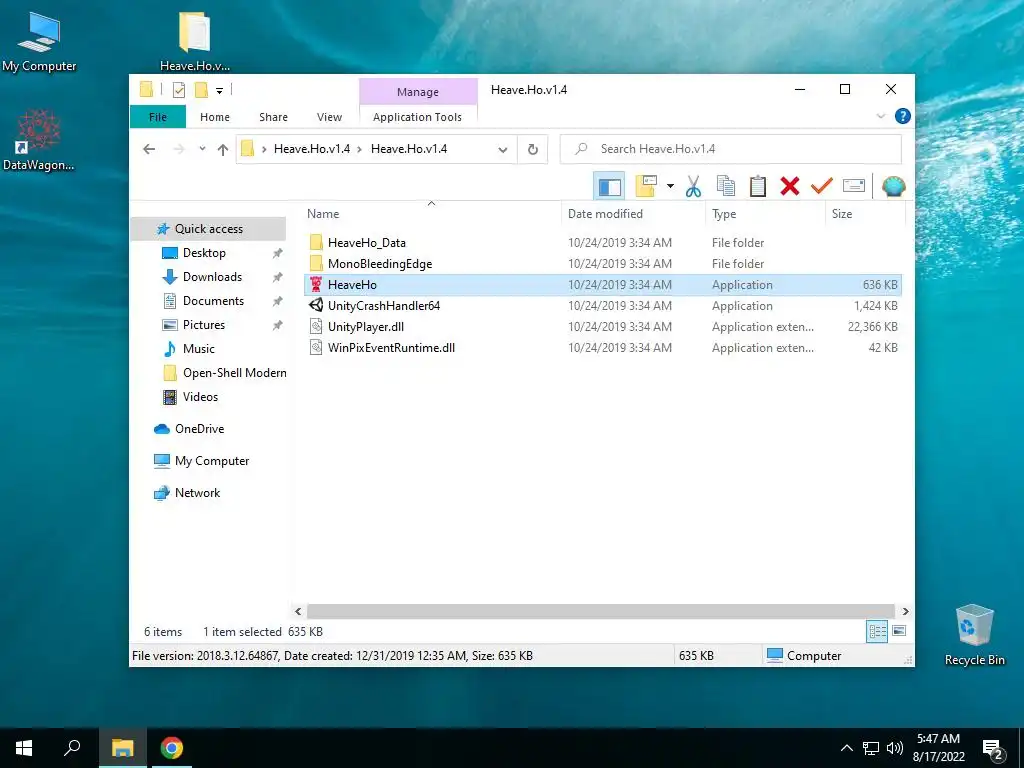Click the properties quick access icon in title bar

coord(178,89)
